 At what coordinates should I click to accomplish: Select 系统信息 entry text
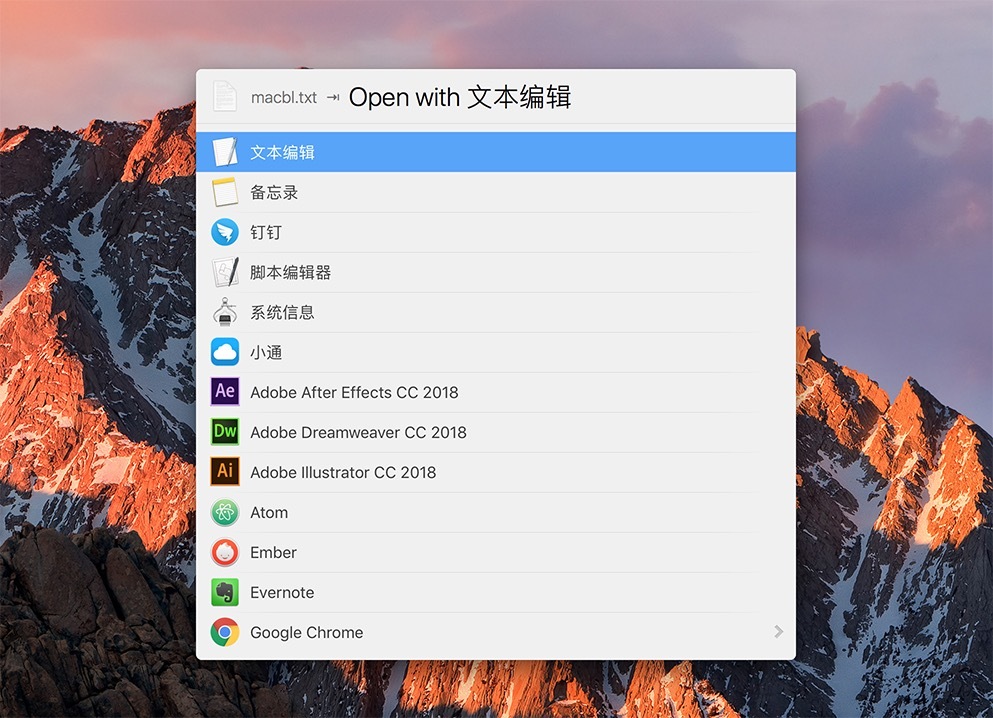282,312
